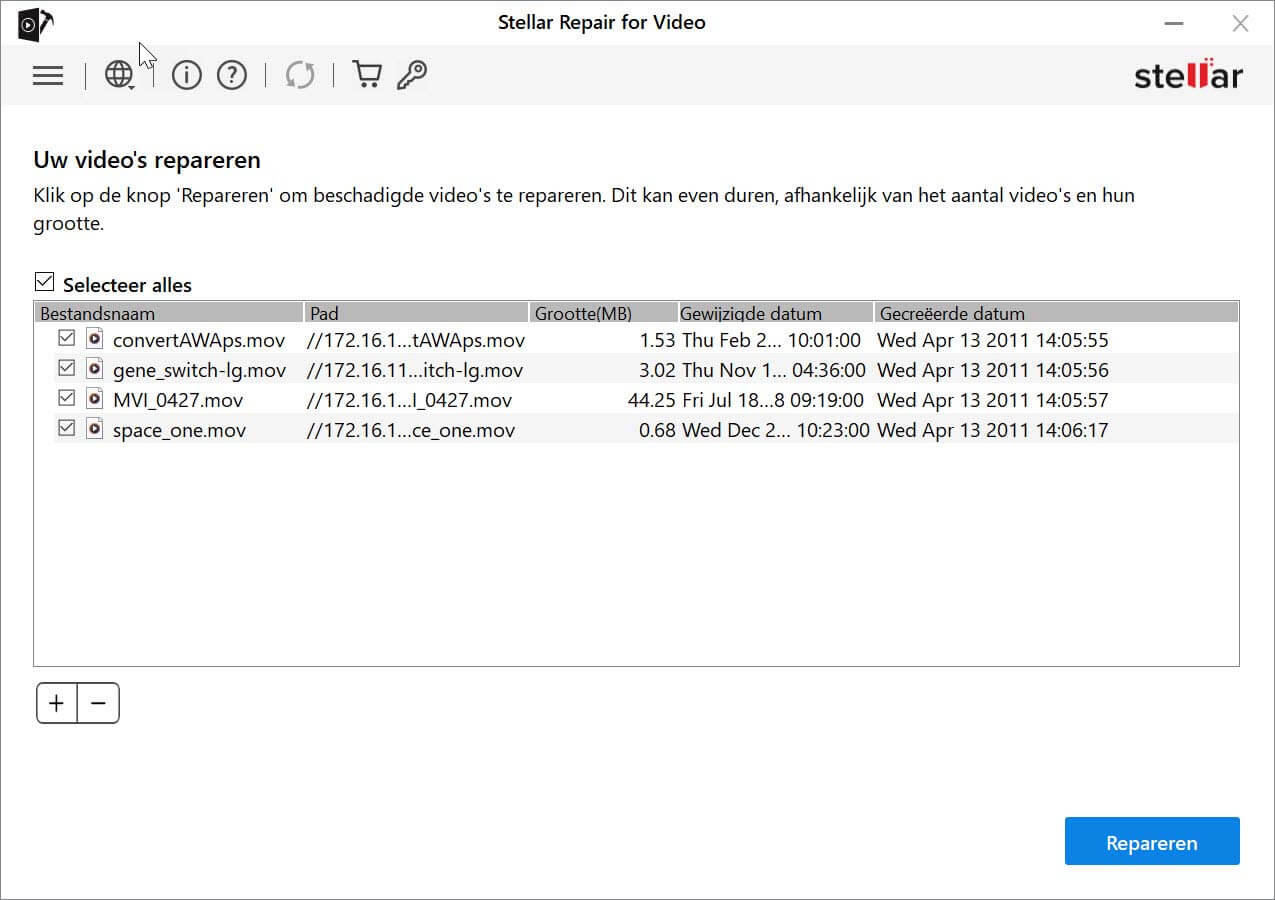Select file name gene_switch-lg.mov
This screenshot has width=1275, height=900.
pyautogui.click(x=199, y=370)
